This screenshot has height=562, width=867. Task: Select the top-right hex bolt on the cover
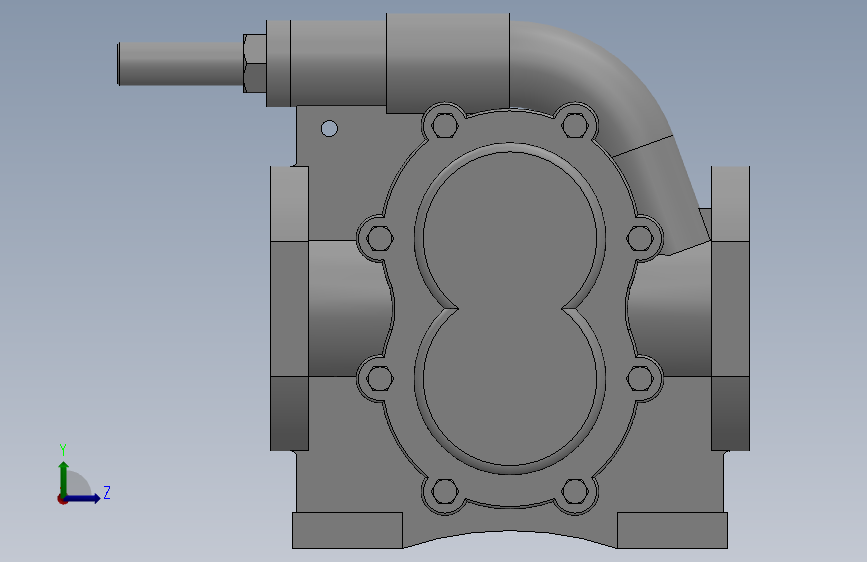click(575, 125)
